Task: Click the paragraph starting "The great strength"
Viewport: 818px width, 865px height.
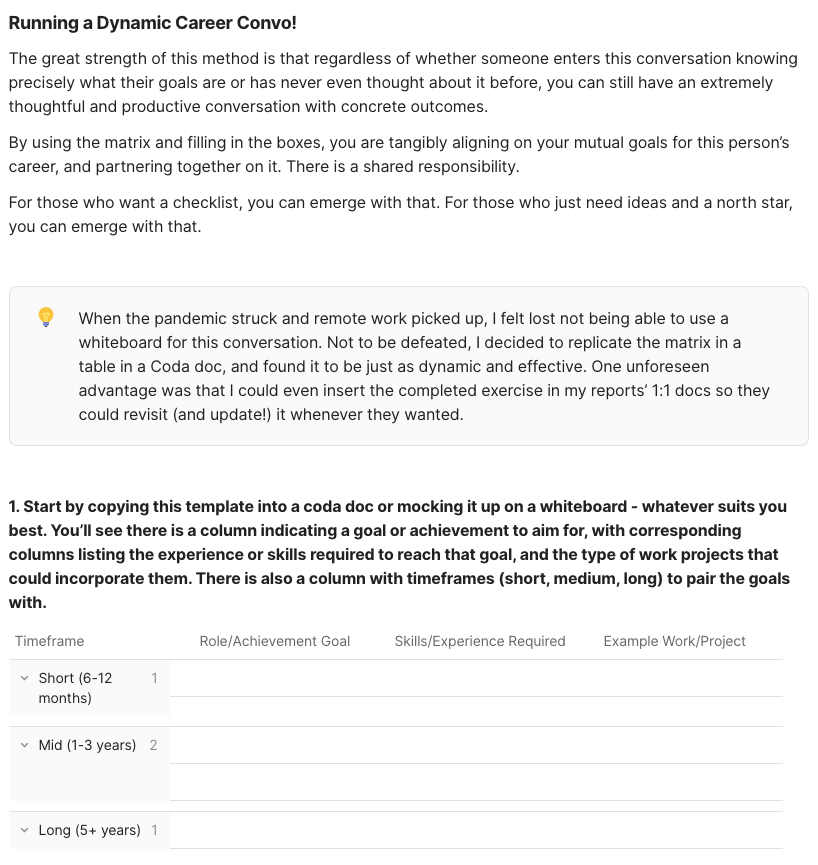Action: click(400, 82)
